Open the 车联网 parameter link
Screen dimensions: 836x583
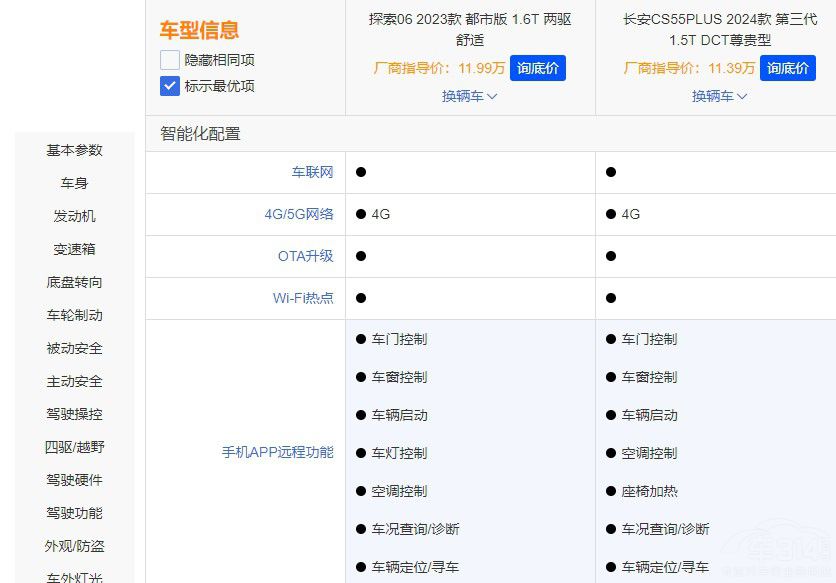tap(312, 172)
